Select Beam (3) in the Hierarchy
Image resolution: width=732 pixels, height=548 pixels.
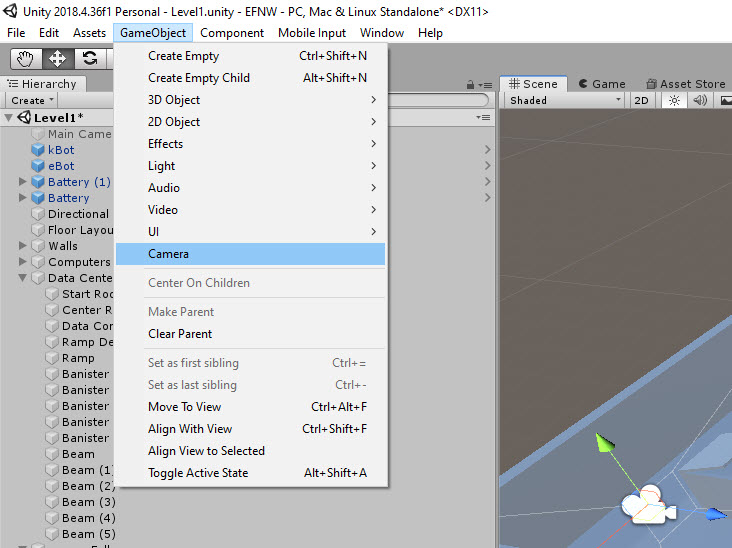coord(88,502)
